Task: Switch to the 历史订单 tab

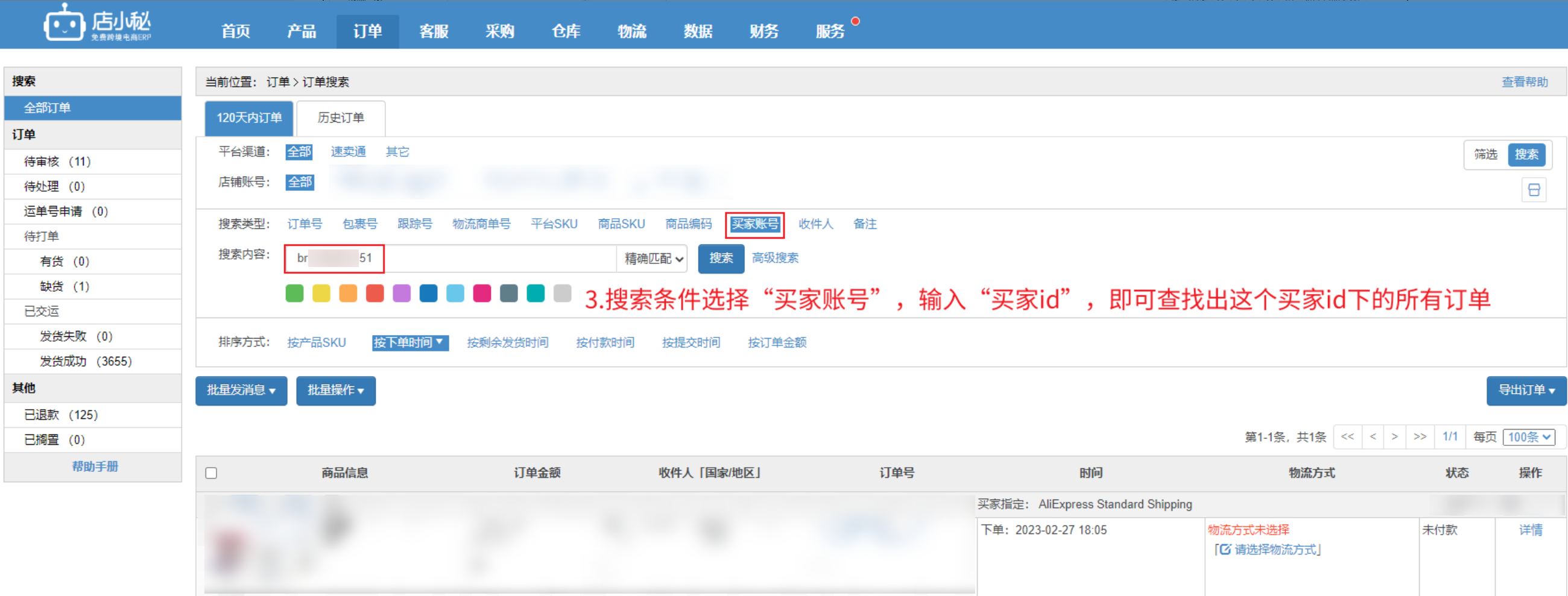Action: coord(340,118)
